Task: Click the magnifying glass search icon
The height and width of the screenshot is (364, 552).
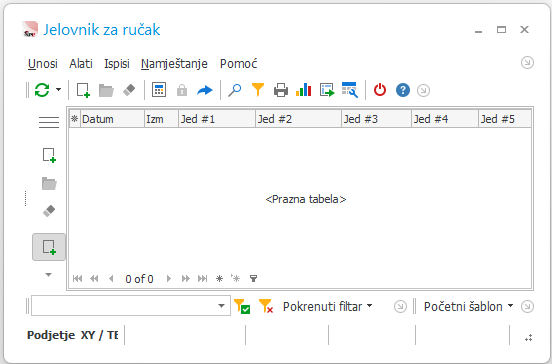Action: 234,90
